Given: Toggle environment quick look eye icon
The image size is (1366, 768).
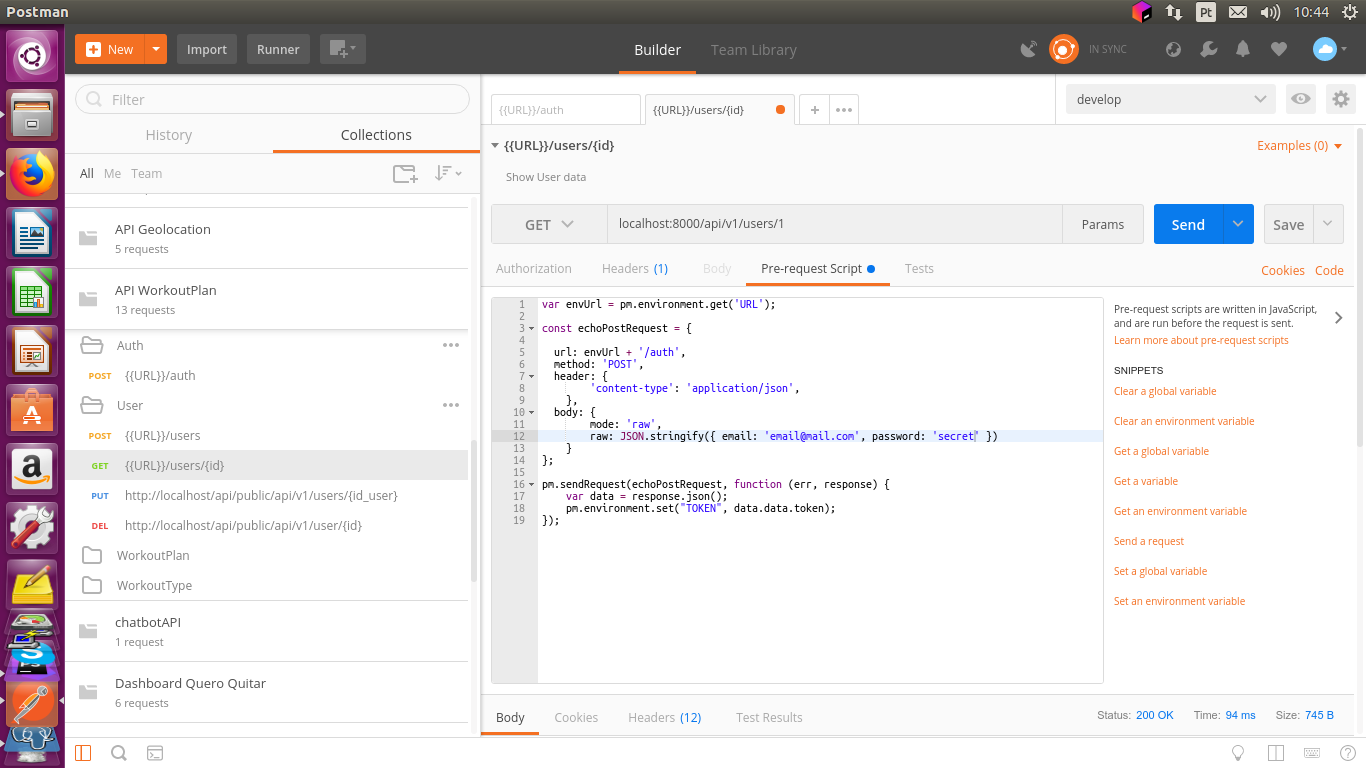Looking at the screenshot, I should [1301, 99].
